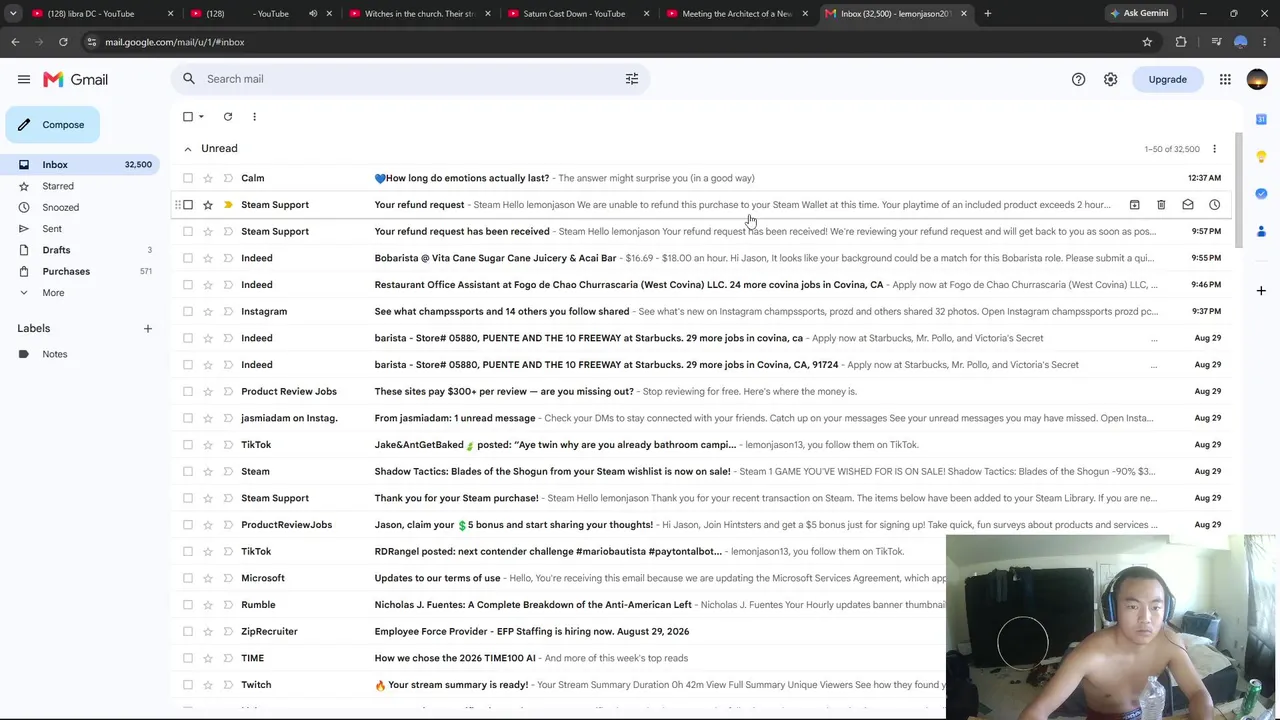Open the search options filter icon
The height and width of the screenshot is (720, 1280).
coord(632,79)
